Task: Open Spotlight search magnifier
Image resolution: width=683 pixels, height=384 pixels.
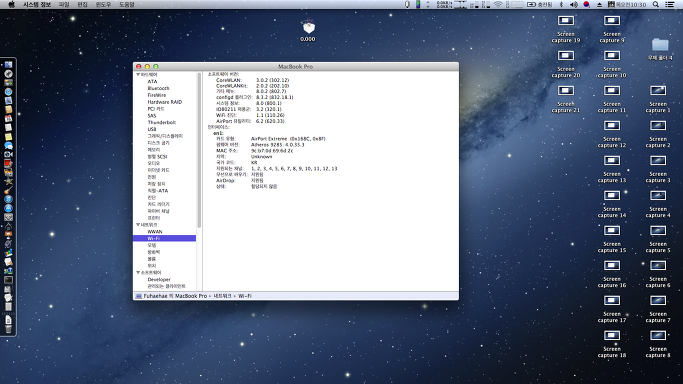Action: point(656,4)
